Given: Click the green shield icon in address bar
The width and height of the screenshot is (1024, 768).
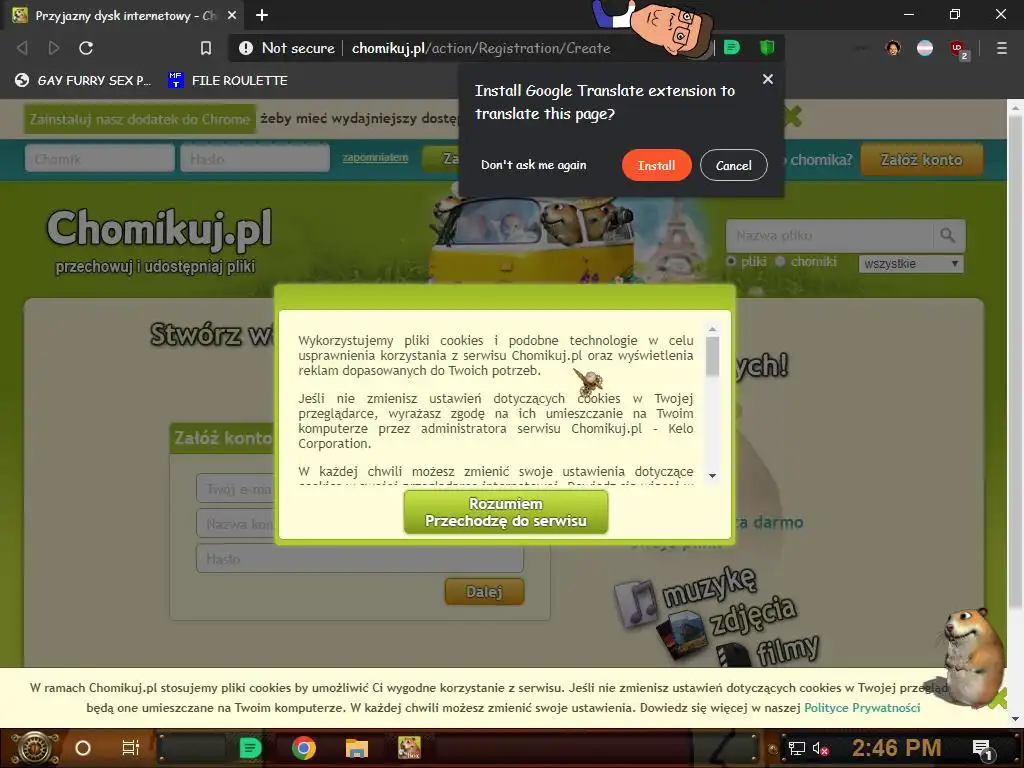Looking at the screenshot, I should pos(767,47).
